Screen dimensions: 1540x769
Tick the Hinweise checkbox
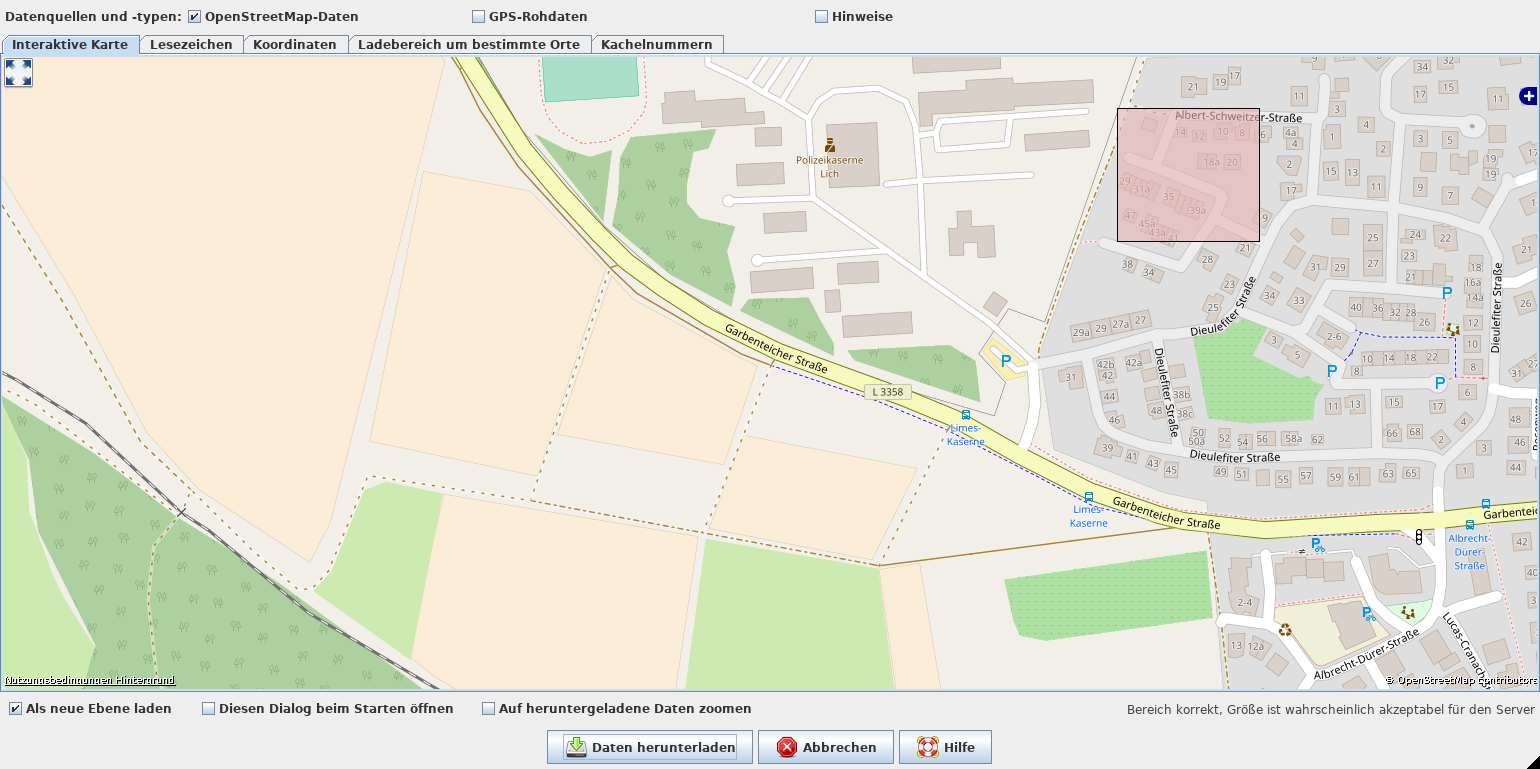pyautogui.click(x=822, y=17)
